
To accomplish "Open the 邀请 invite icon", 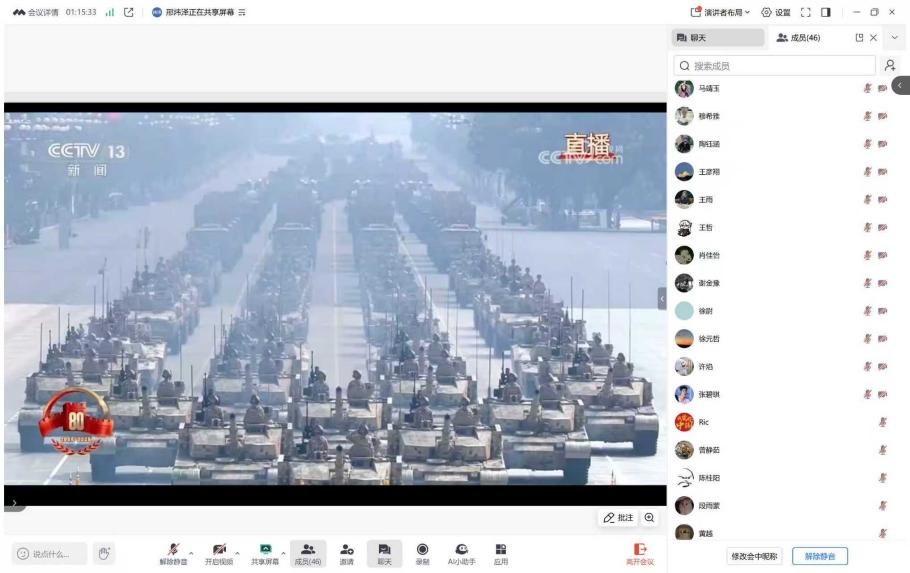I will coord(346,550).
